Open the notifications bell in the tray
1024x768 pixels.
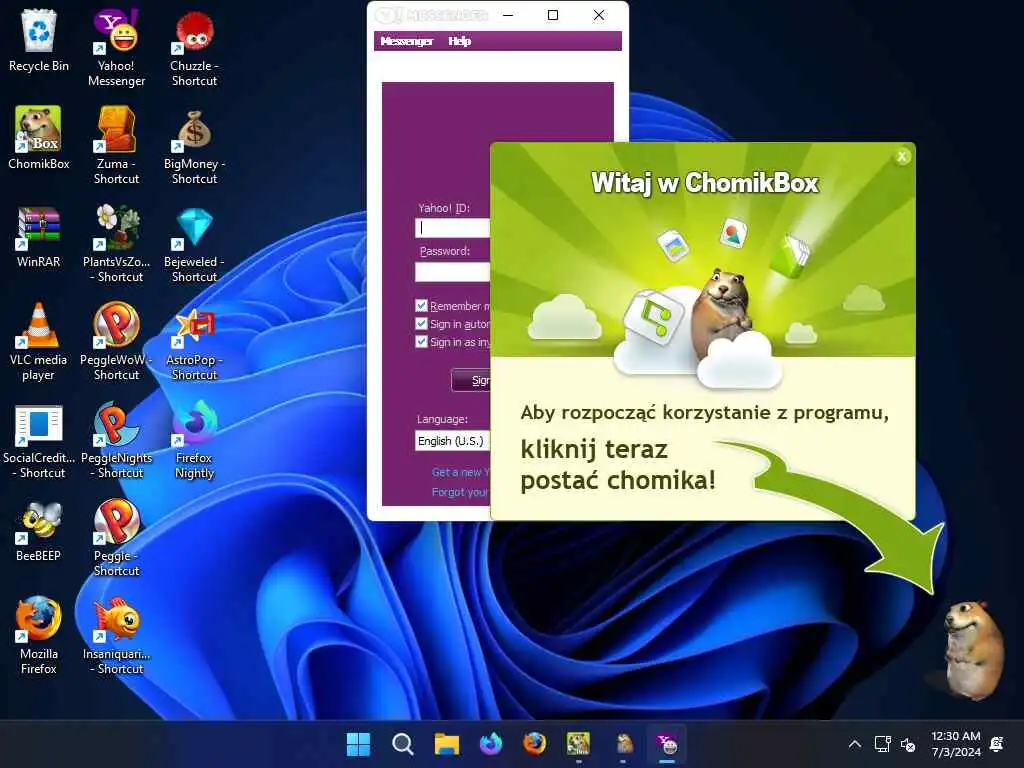click(x=997, y=744)
